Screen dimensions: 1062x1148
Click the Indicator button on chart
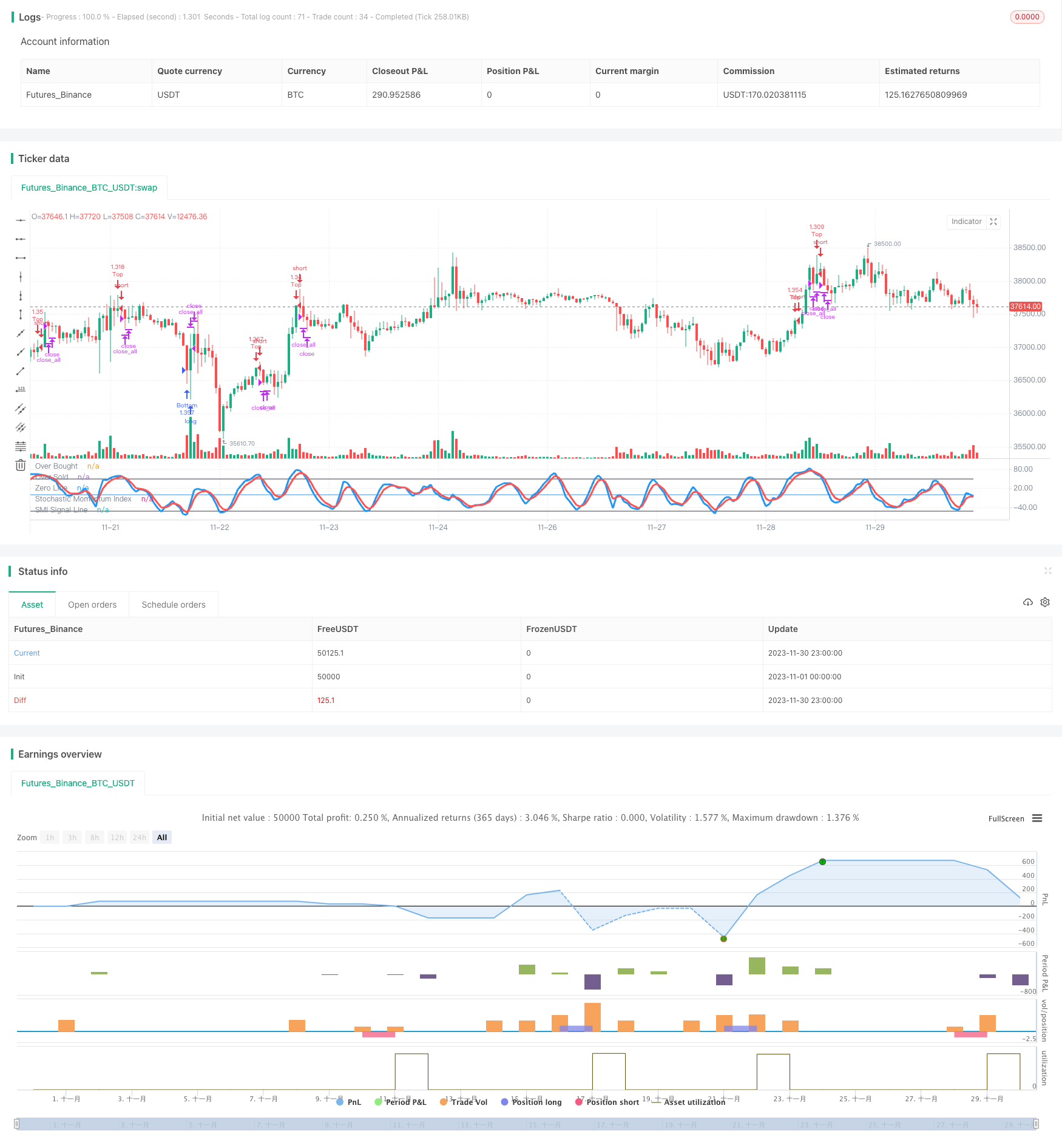point(966,222)
